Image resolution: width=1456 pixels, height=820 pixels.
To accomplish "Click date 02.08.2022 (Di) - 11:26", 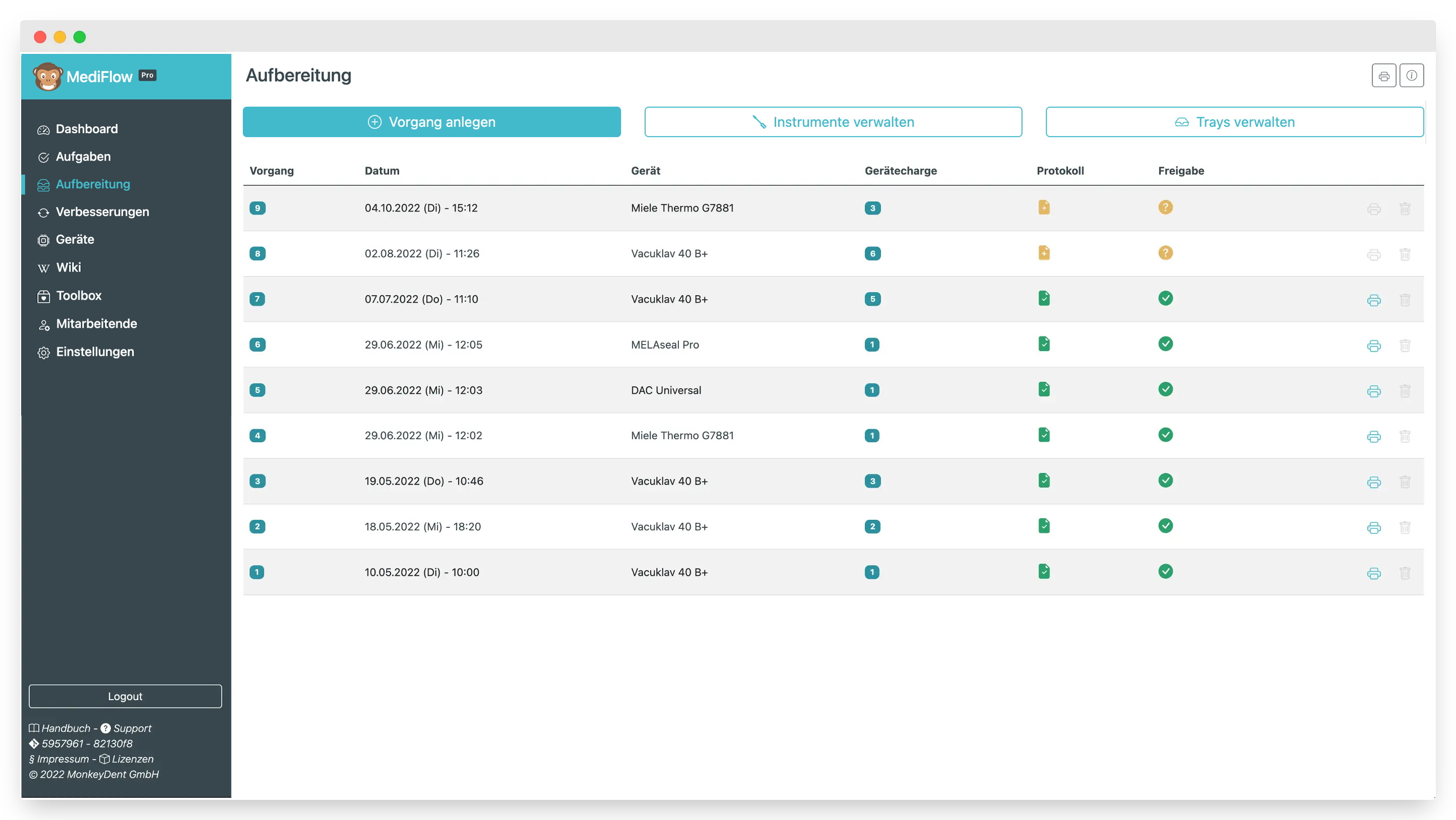I will pyautogui.click(x=422, y=253).
